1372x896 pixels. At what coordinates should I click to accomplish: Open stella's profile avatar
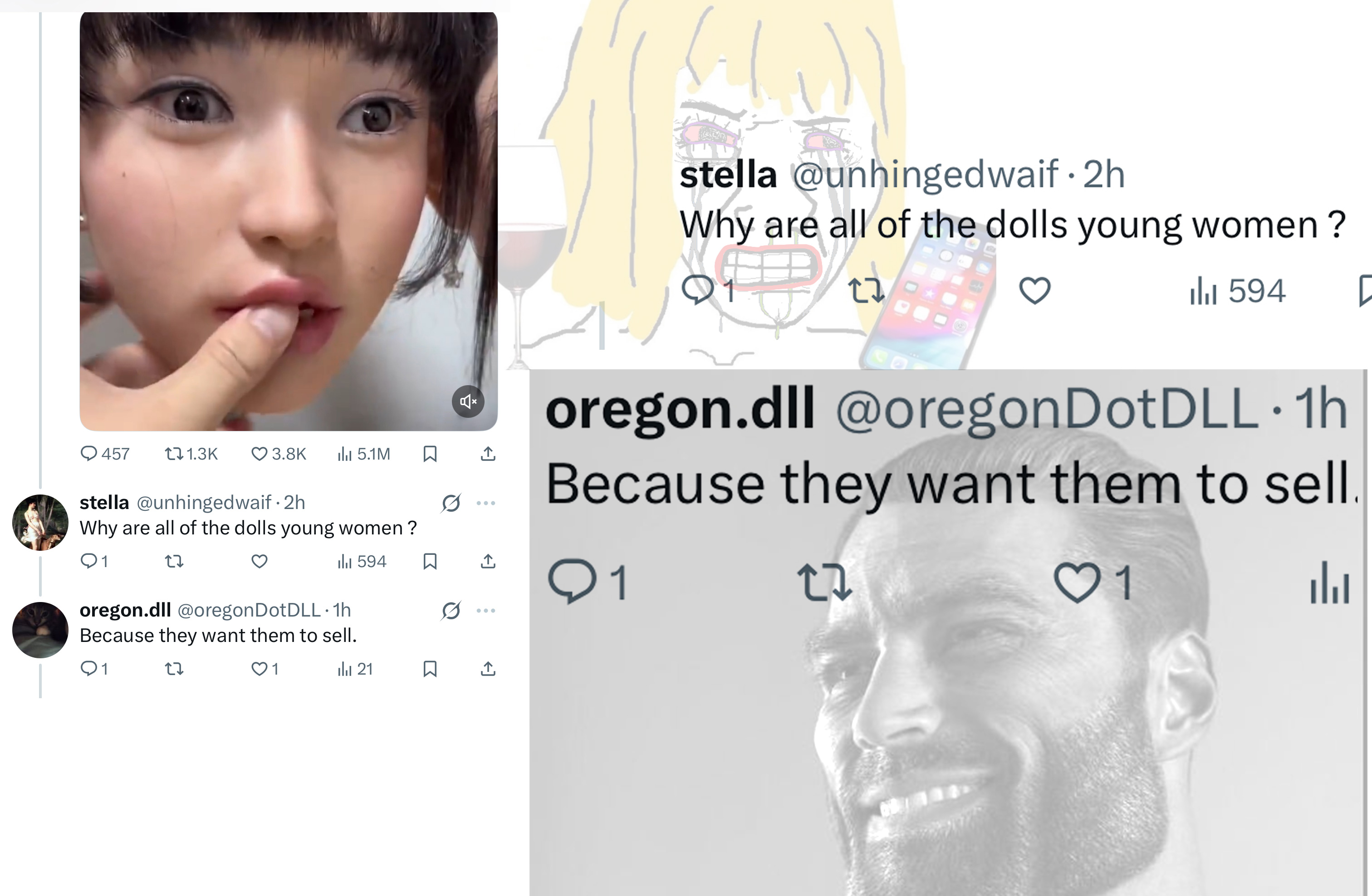[40, 522]
